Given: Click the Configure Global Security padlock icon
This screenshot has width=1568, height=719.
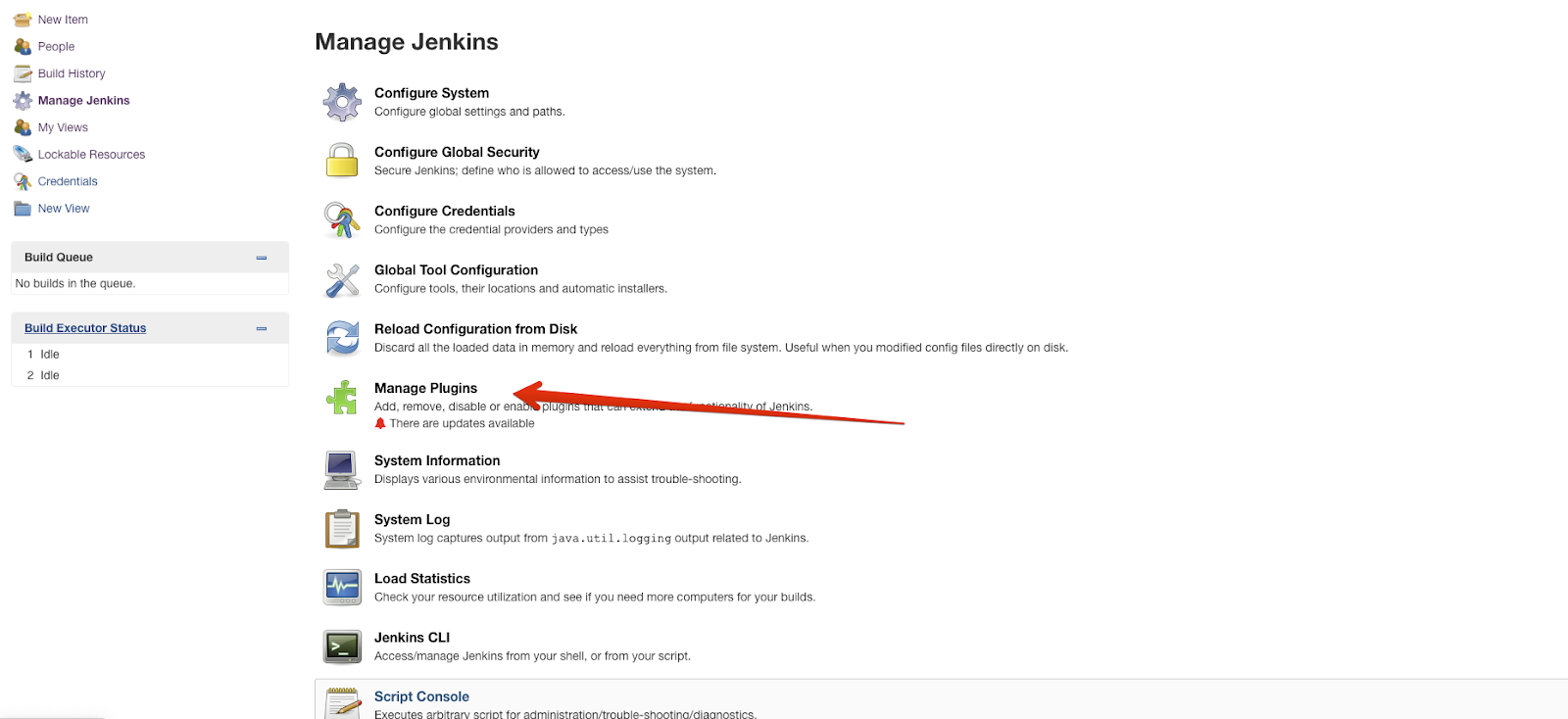Looking at the screenshot, I should click(x=342, y=161).
